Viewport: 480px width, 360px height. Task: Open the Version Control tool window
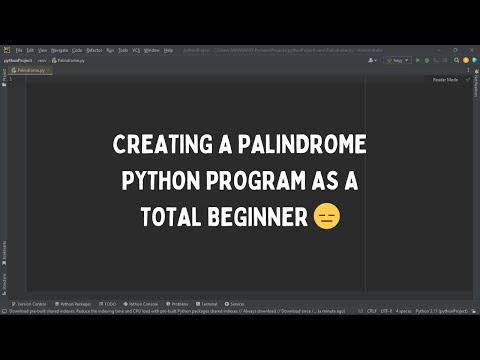pyautogui.click(x=29, y=304)
